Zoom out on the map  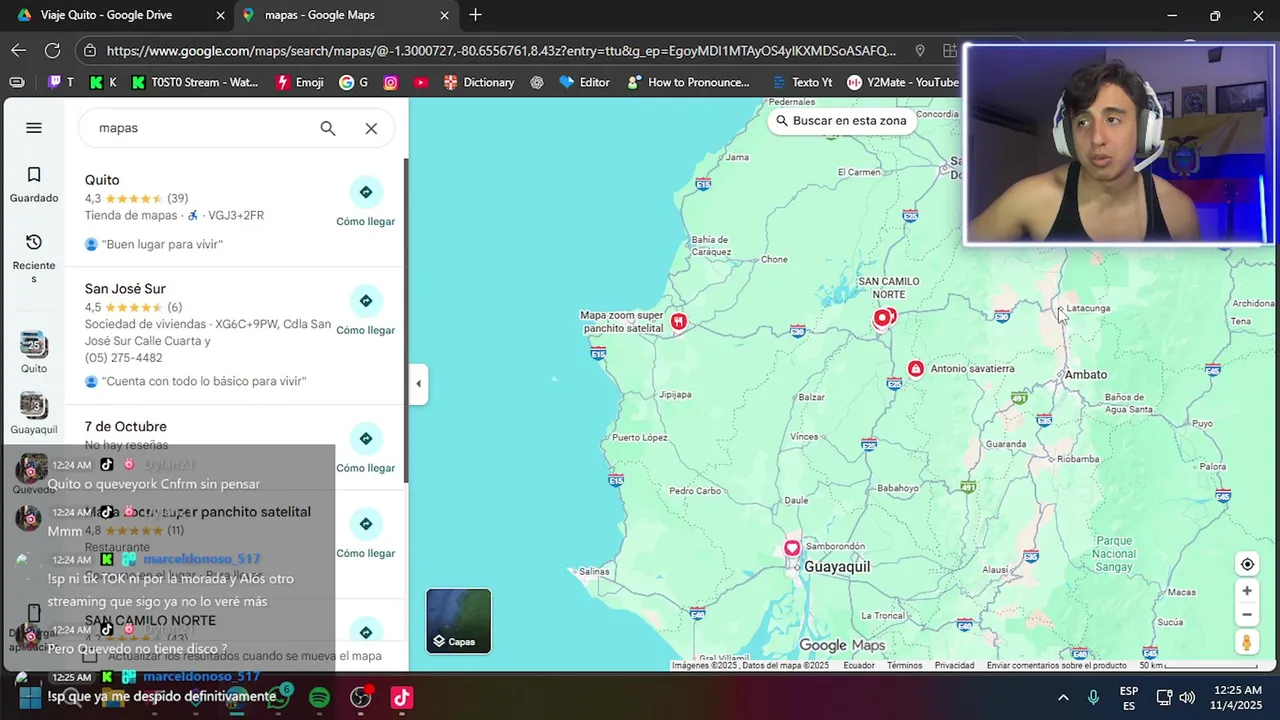[1247, 615]
